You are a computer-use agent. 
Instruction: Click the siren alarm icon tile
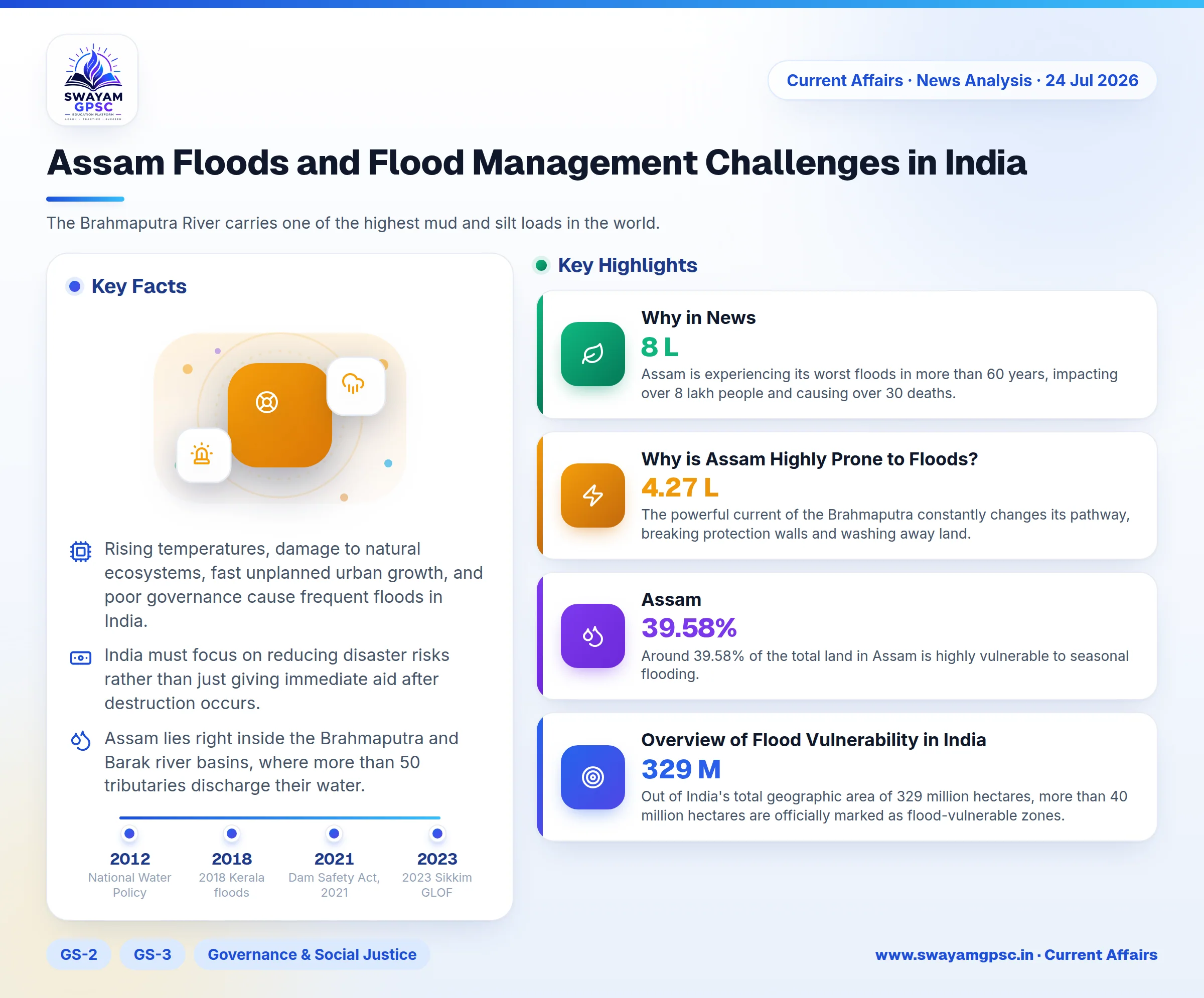coord(203,455)
